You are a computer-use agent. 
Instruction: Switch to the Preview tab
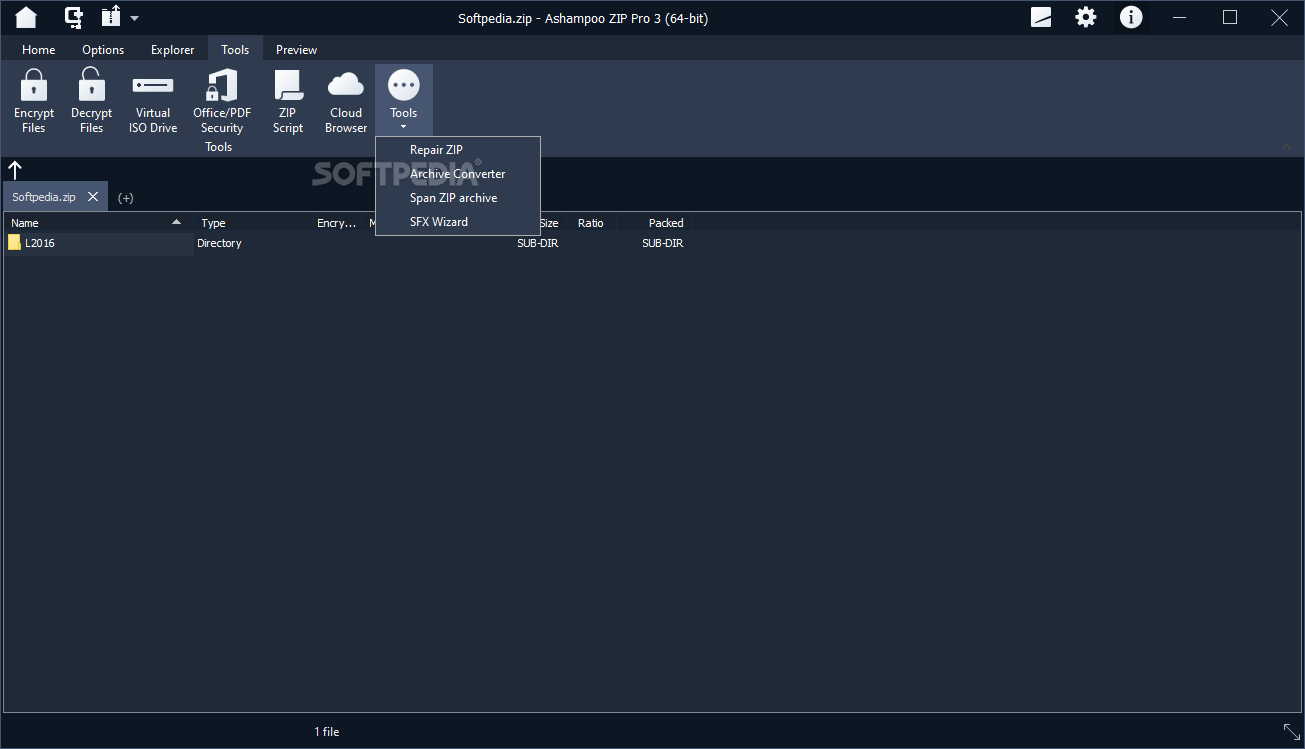pyautogui.click(x=296, y=49)
